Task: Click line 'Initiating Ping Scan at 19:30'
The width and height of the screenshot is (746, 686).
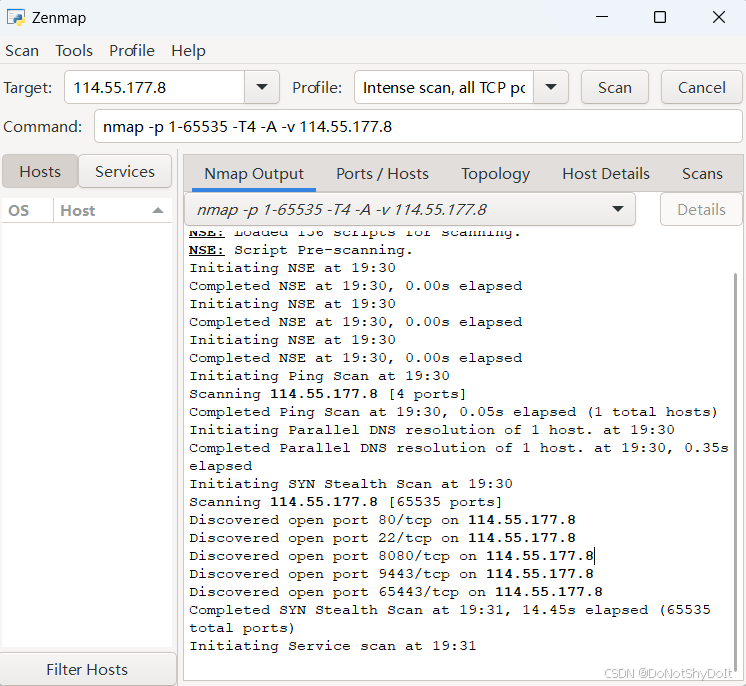Action: tap(319, 376)
